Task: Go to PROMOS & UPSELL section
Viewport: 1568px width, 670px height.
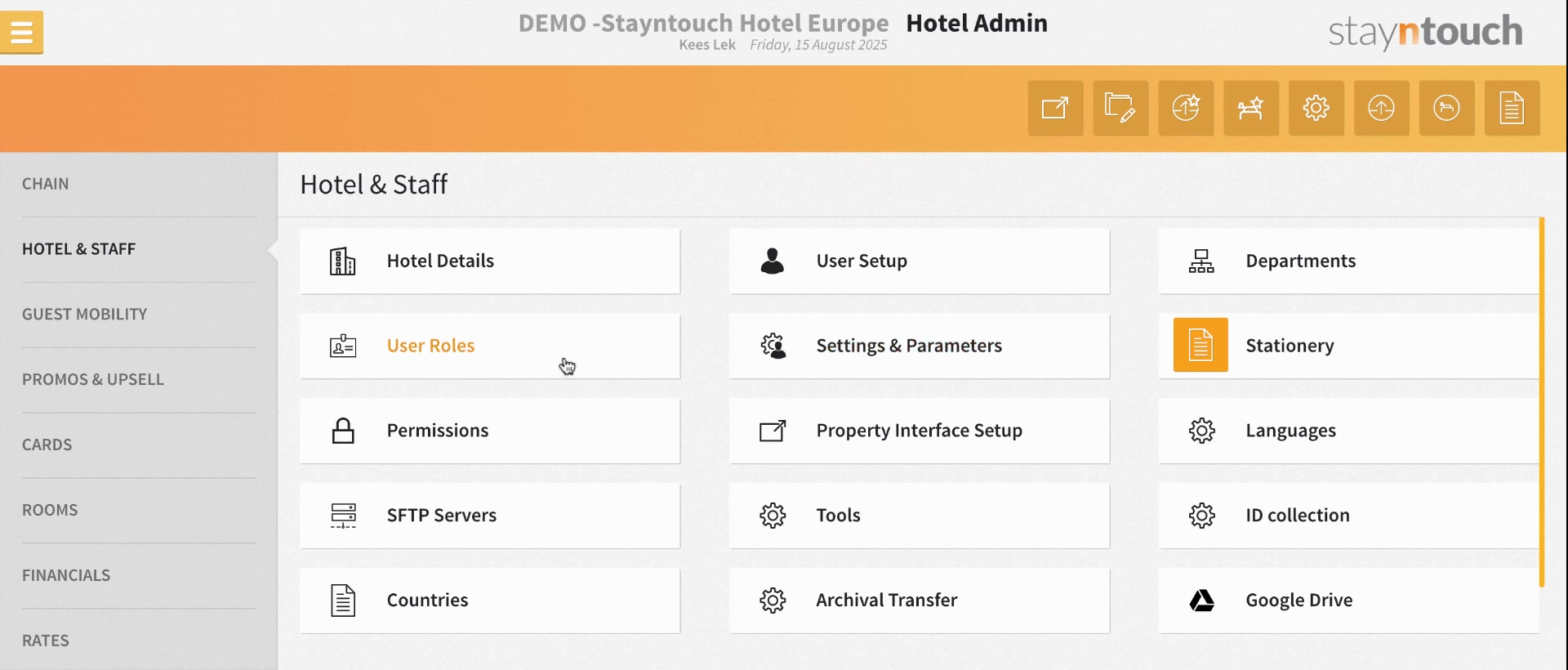Action: pos(93,380)
